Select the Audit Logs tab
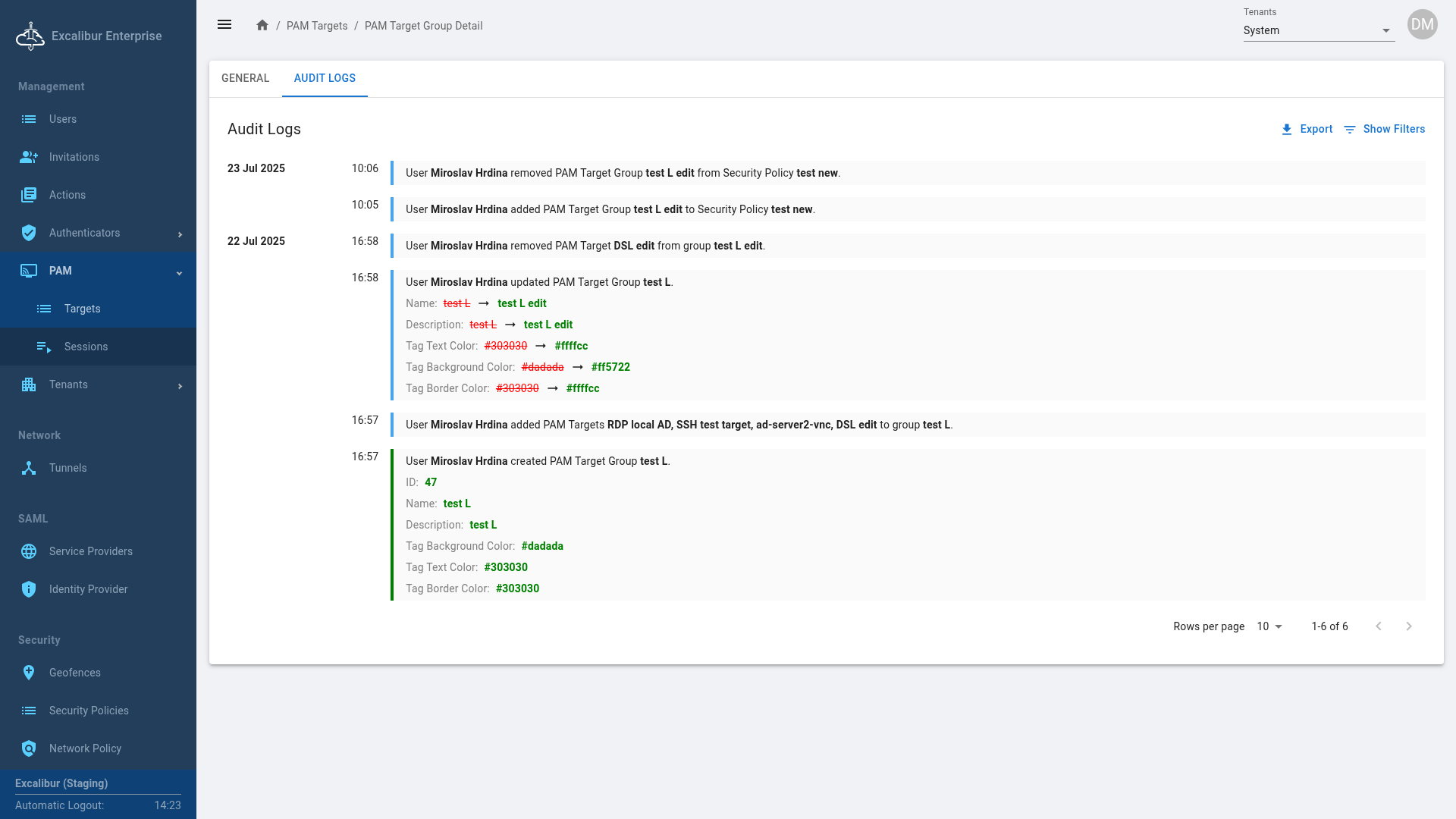The image size is (1456, 819). pyautogui.click(x=325, y=78)
